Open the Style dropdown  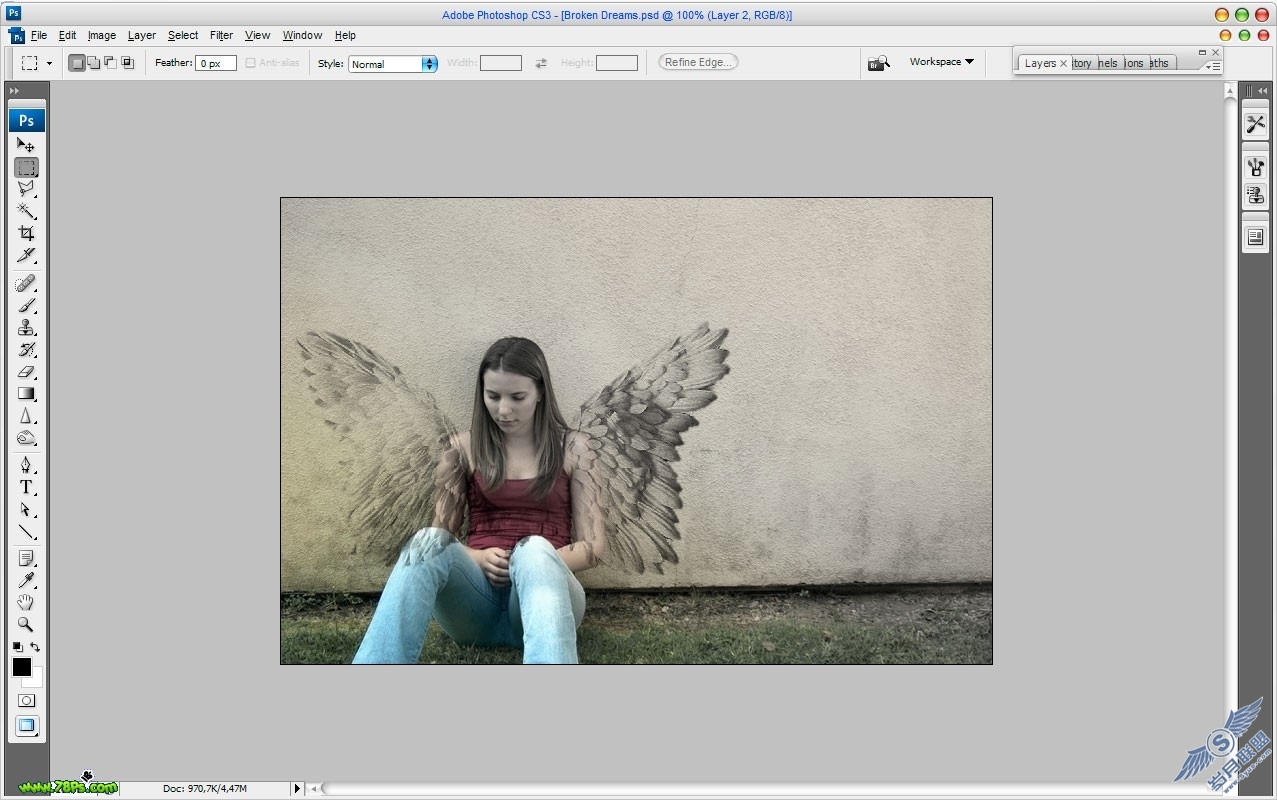pyautogui.click(x=393, y=64)
